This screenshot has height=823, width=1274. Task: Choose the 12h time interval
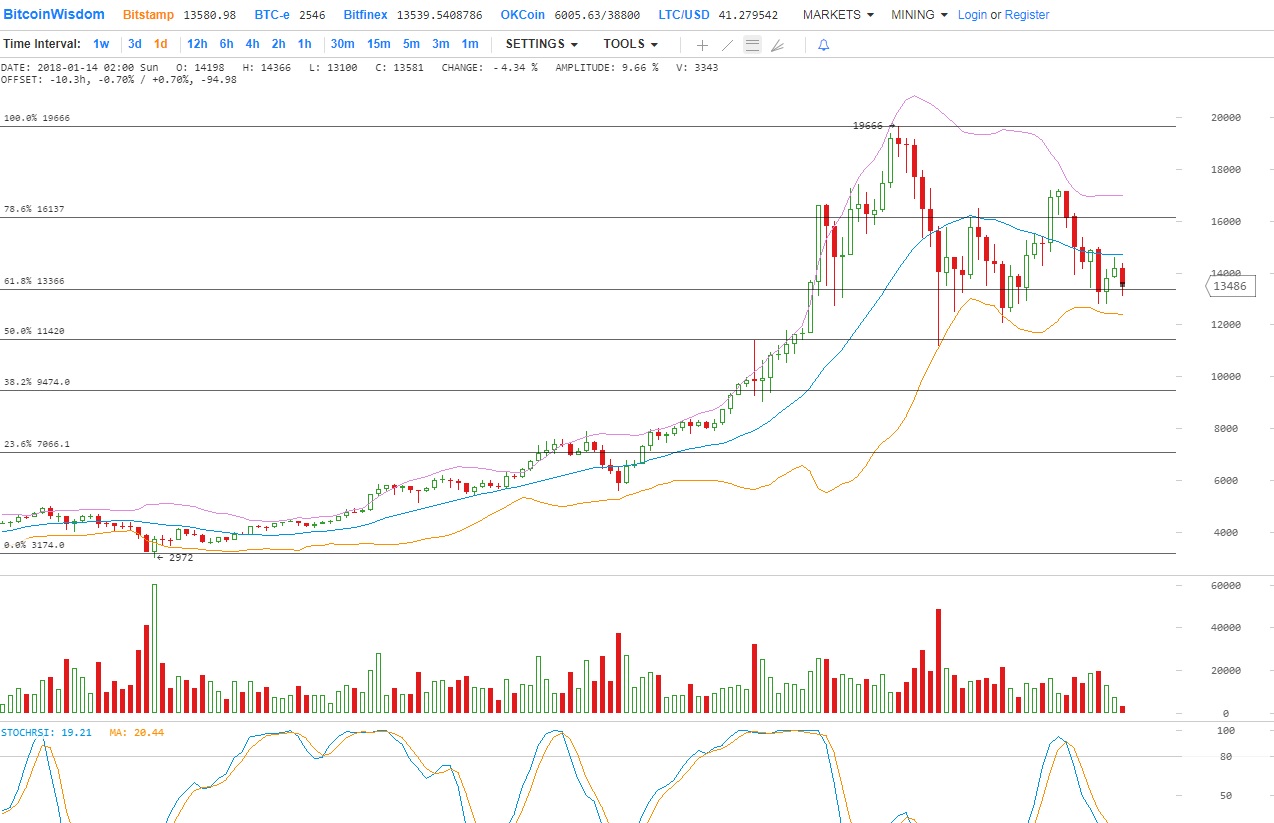click(197, 44)
